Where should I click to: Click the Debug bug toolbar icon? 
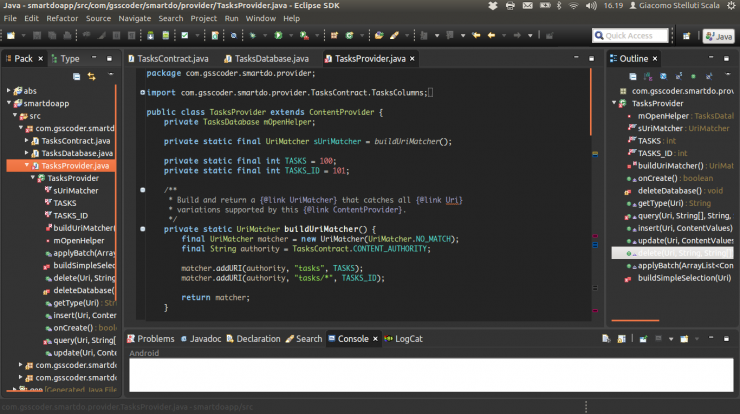[252, 35]
